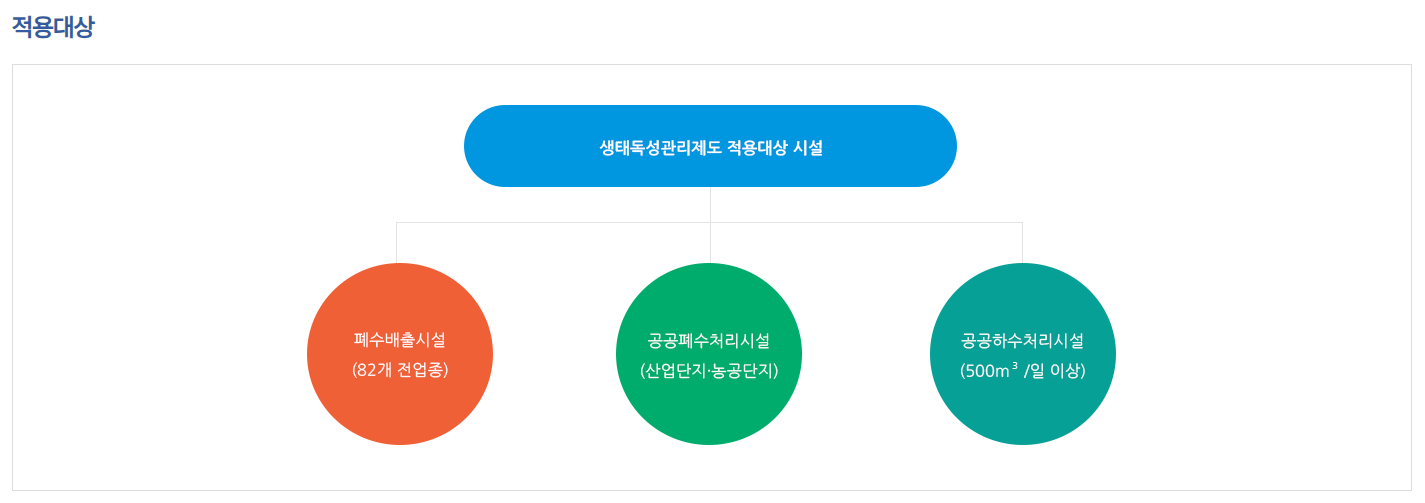Click the (82개 전업종) subtitle text
The image size is (1425, 503).
(400, 369)
